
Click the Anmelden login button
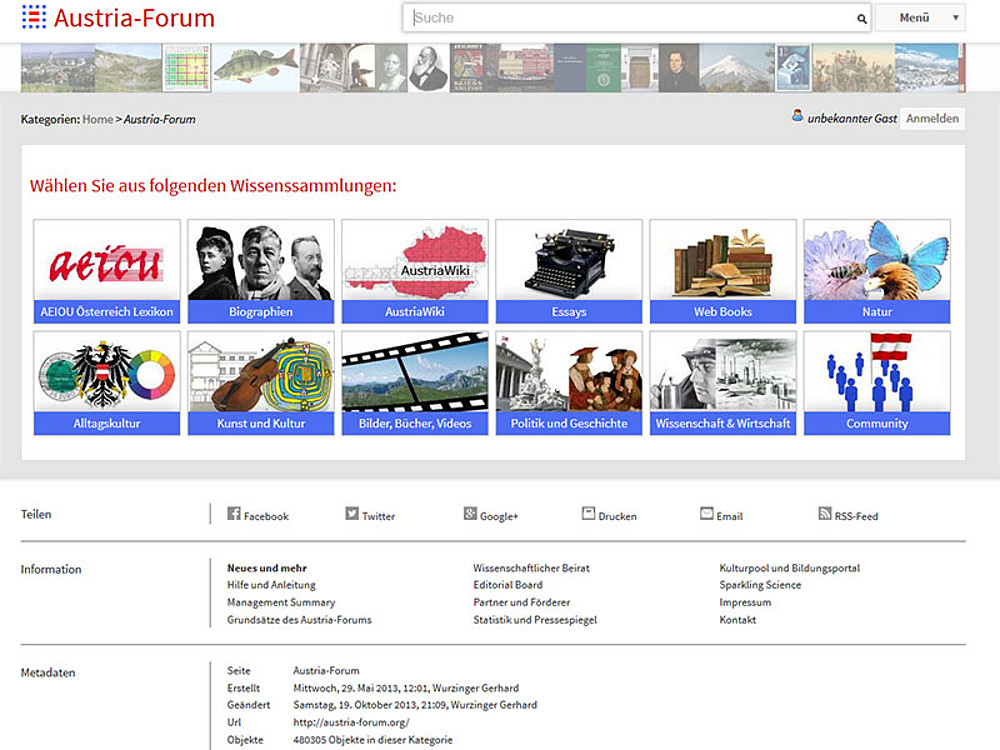[x=932, y=118]
